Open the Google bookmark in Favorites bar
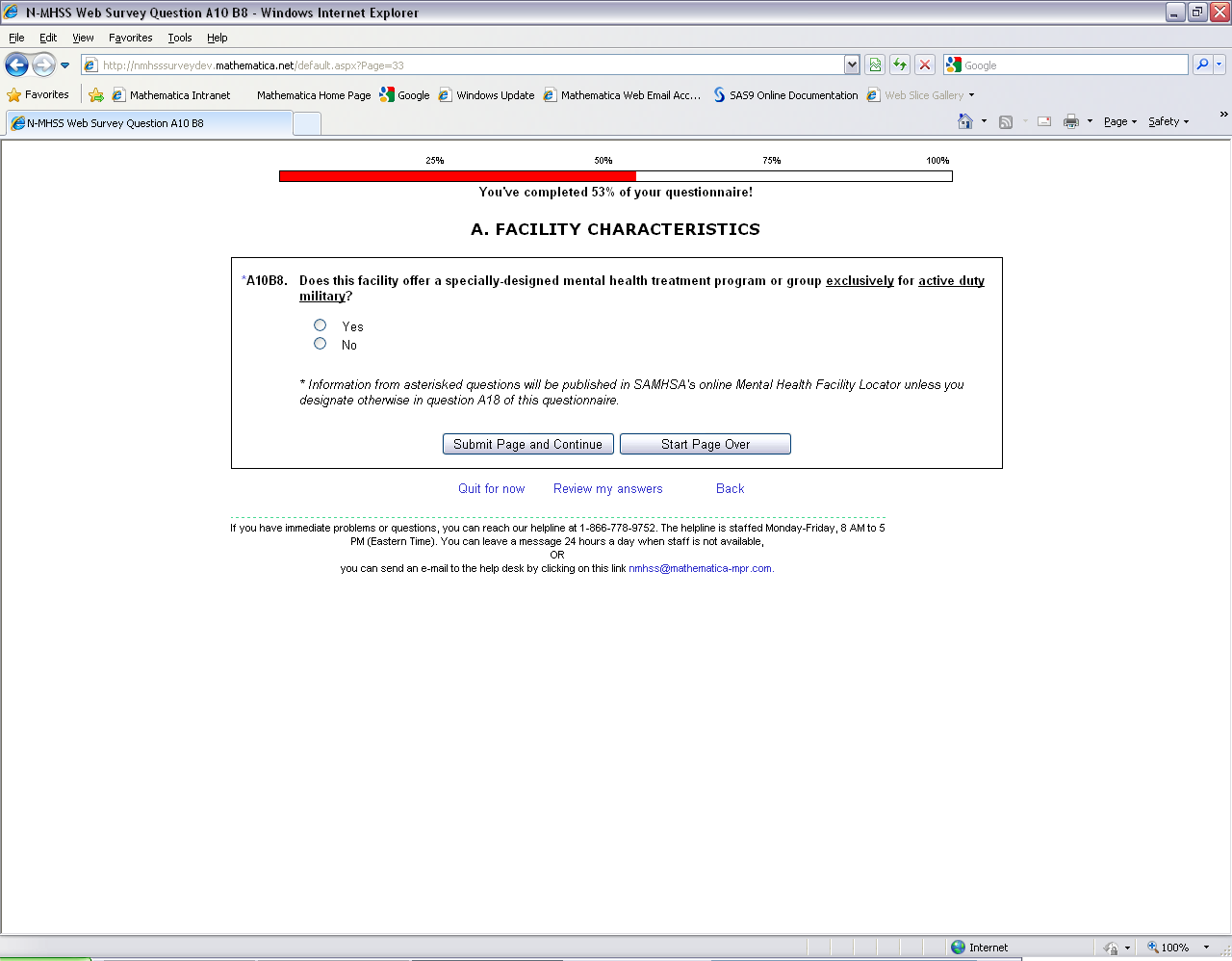Screen dimensions: 1232x961 [x=404, y=94]
